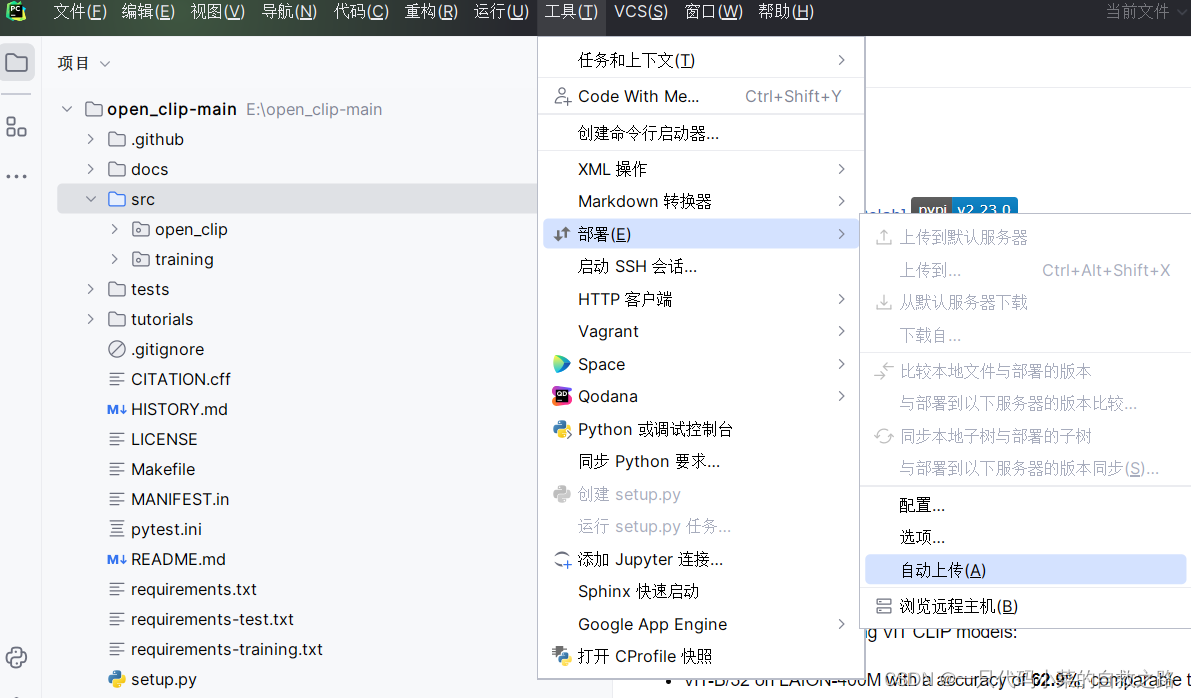Expand the tests folder
The width and height of the screenshot is (1191, 698).
pyautogui.click(x=90, y=289)
